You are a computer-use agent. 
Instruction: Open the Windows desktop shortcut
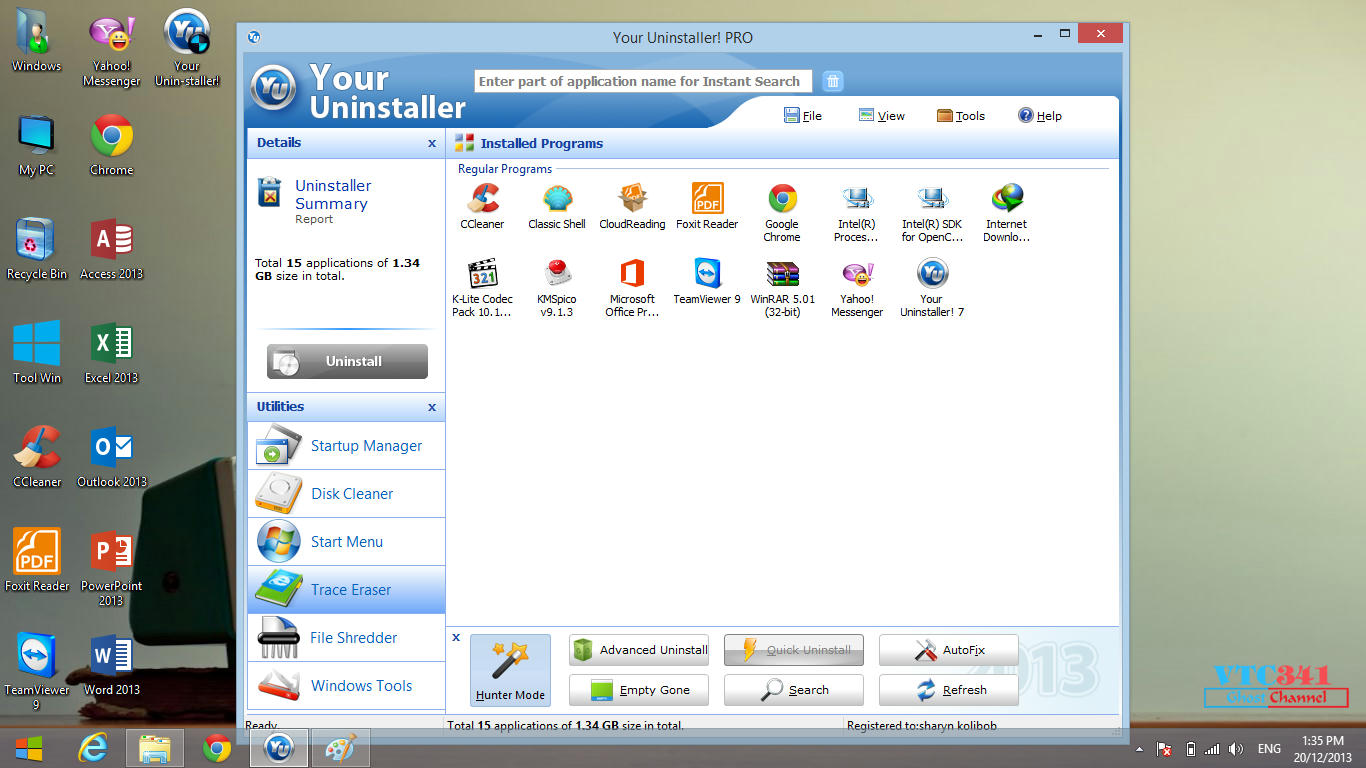point(37,41)
